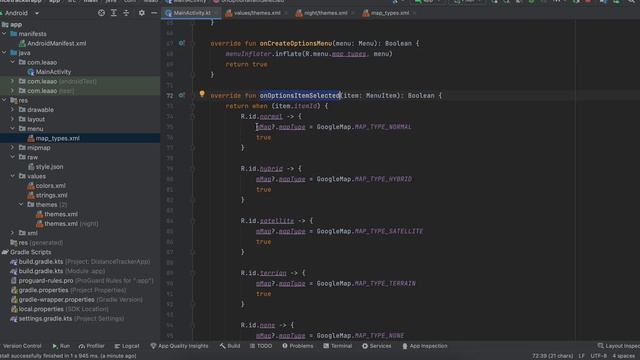Click the UTF-8 encoding status indicator

tap(598, 356)
